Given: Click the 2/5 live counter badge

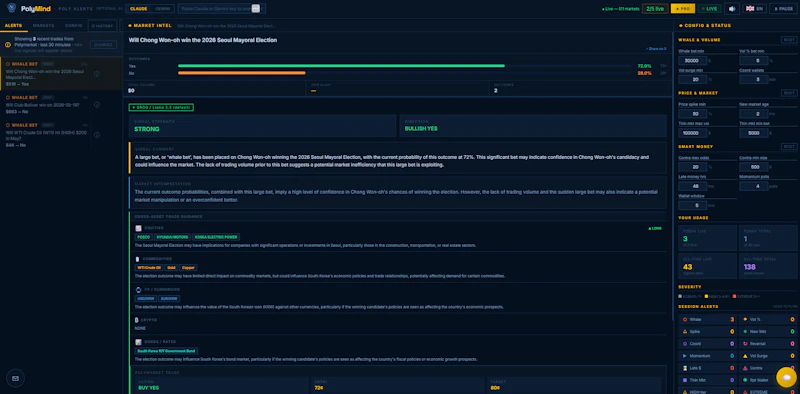Looking at the screenshot, I should coord(655,9).
